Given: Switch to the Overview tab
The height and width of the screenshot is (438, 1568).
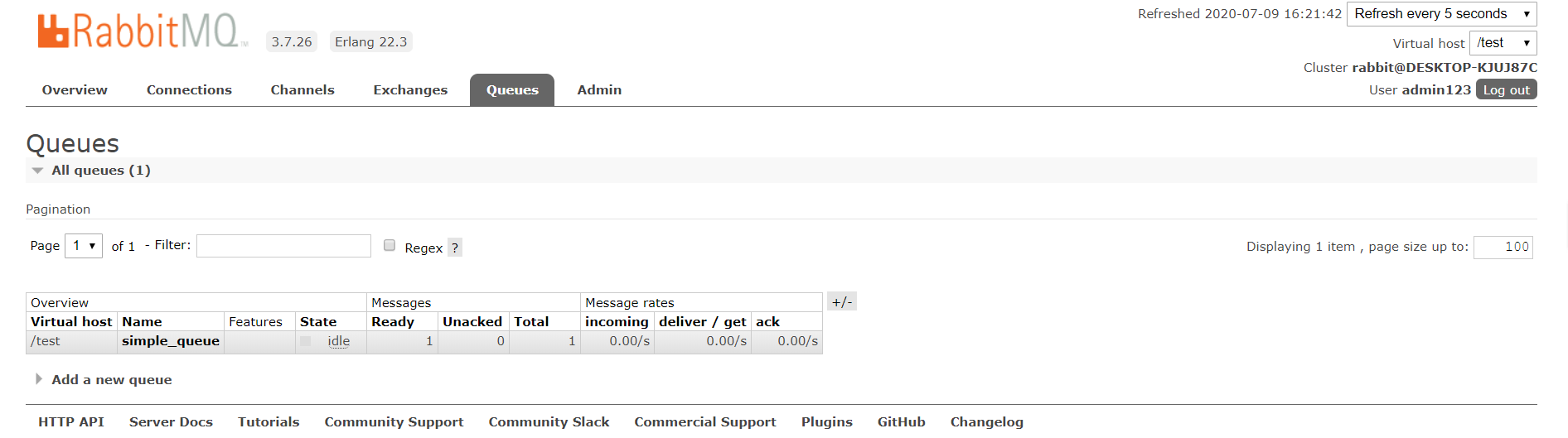Looking at the screenshot, I should coord(75,90).
